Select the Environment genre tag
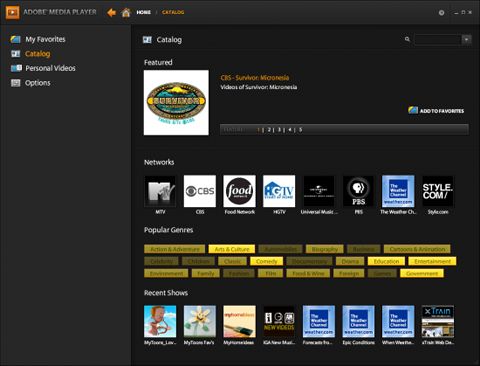Viewport: 480px width, 366px height. pyautogui.click(x=166, y=273)
